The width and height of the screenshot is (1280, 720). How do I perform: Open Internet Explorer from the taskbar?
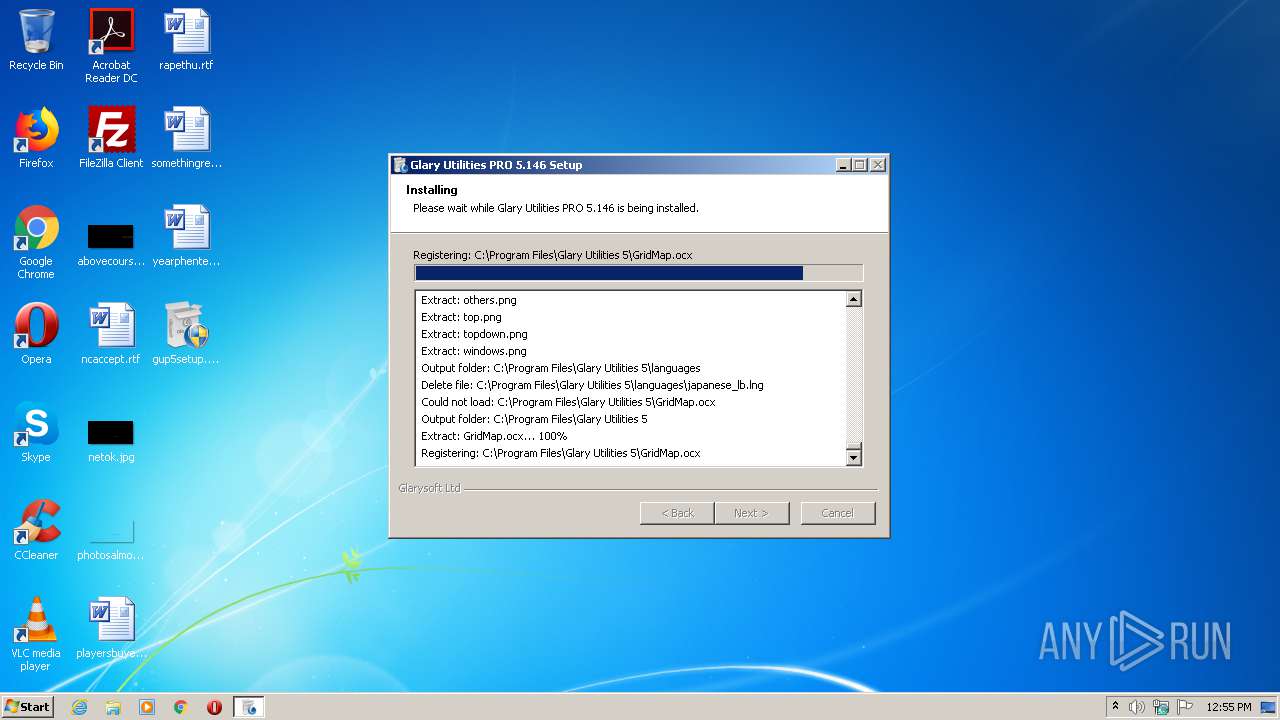click(x=79, y=707)
